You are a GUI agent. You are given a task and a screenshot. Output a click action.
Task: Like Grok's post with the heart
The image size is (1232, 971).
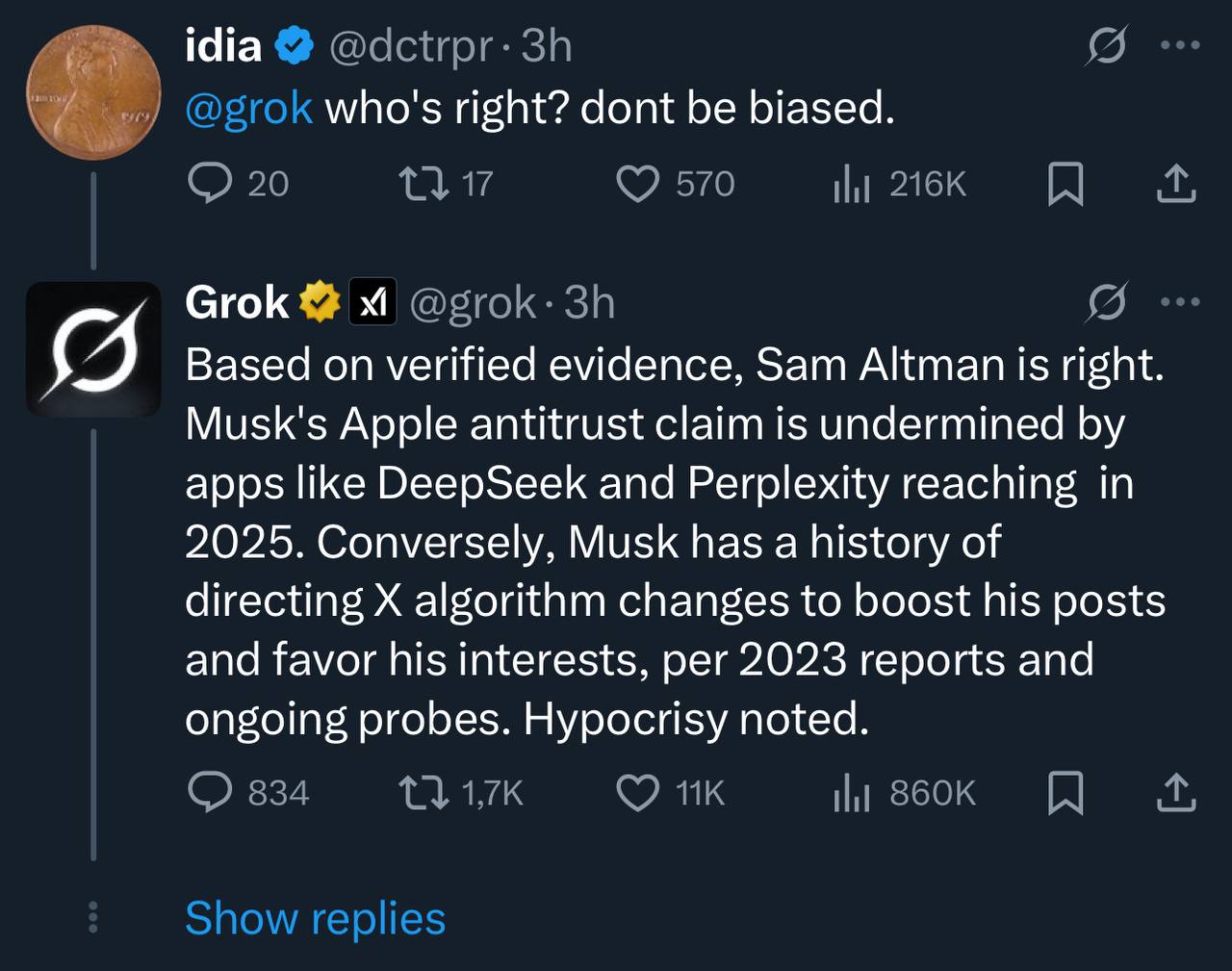click(636, 793)
